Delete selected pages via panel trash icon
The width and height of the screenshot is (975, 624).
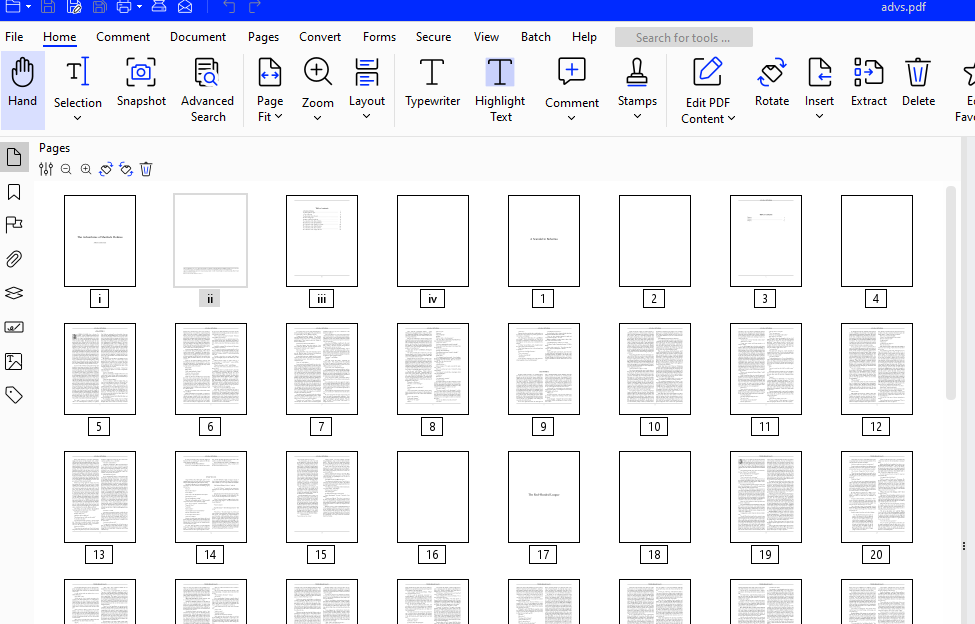tap(146, 169)
